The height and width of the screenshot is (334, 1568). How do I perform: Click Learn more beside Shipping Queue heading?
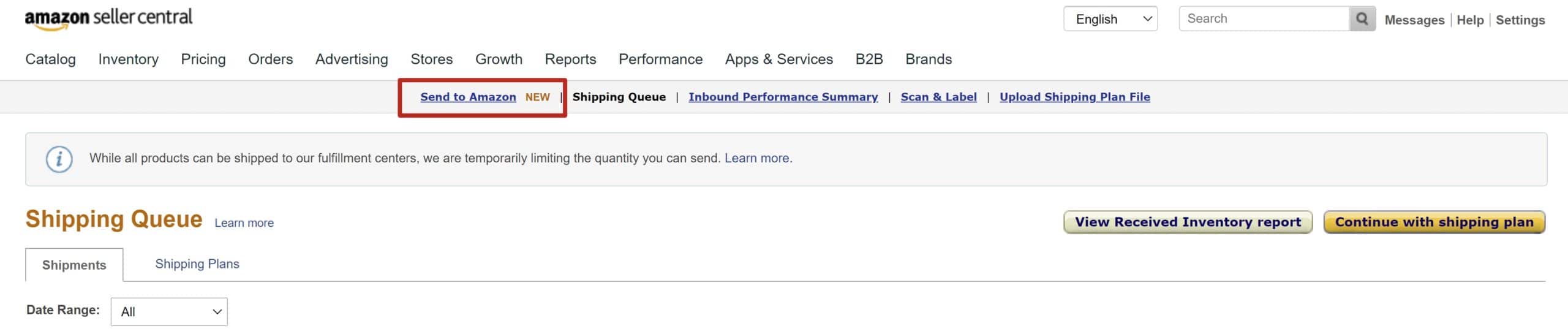click(244, 224)
